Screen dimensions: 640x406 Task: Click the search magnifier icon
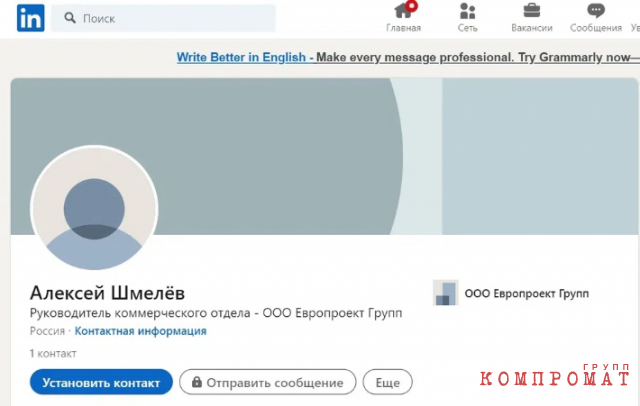[x=70, y=18]
